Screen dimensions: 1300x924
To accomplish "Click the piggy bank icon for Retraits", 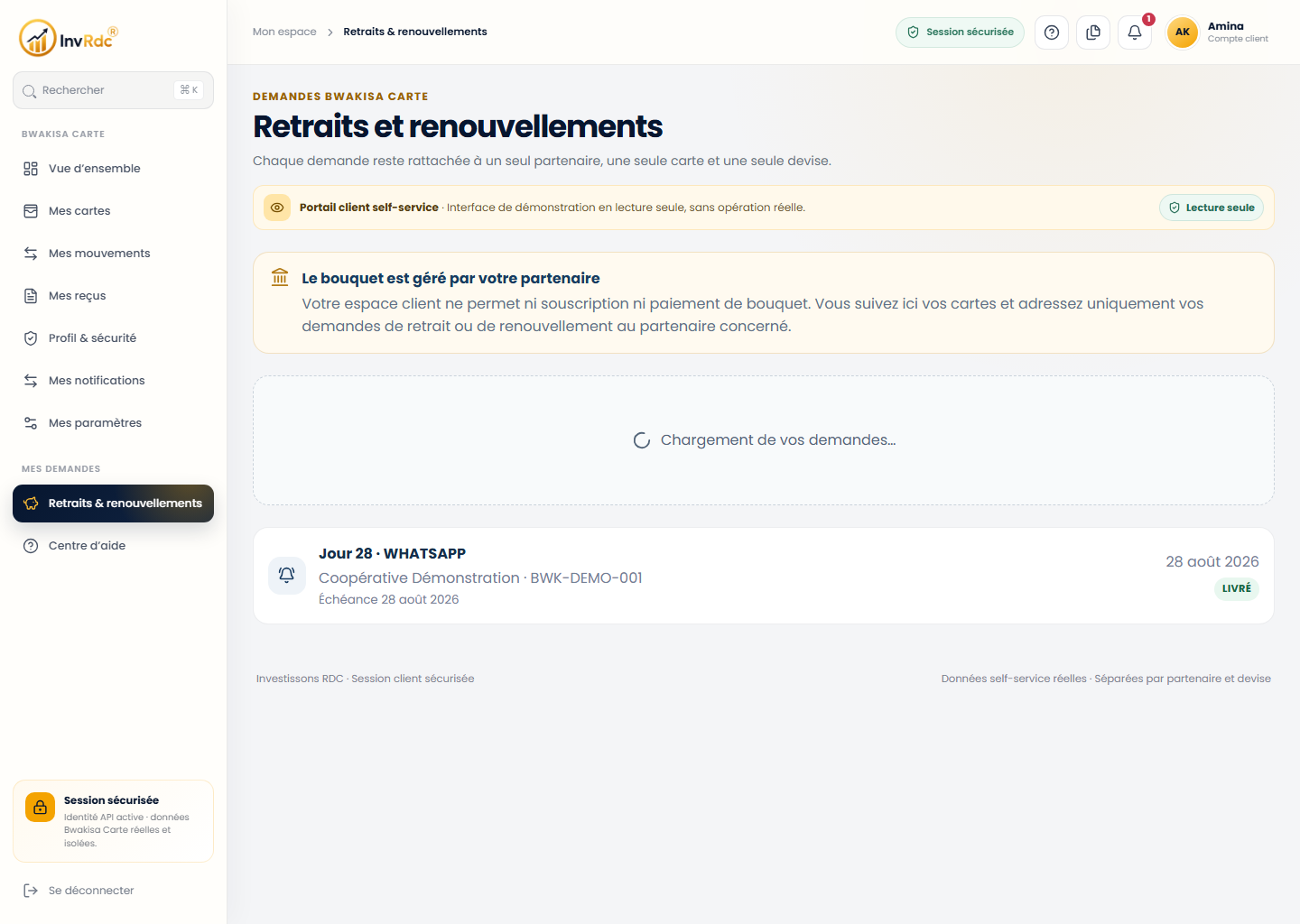I will 31,504.
